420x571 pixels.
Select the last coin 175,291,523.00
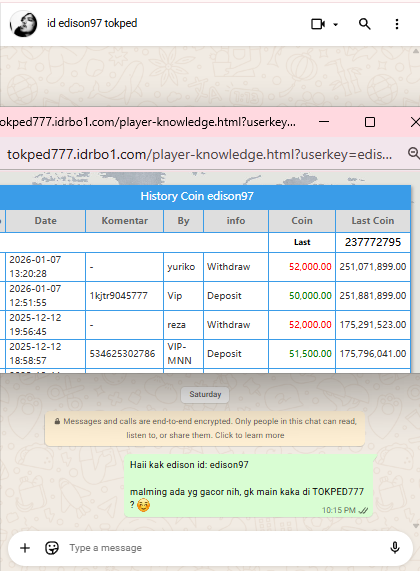point(373,325)
